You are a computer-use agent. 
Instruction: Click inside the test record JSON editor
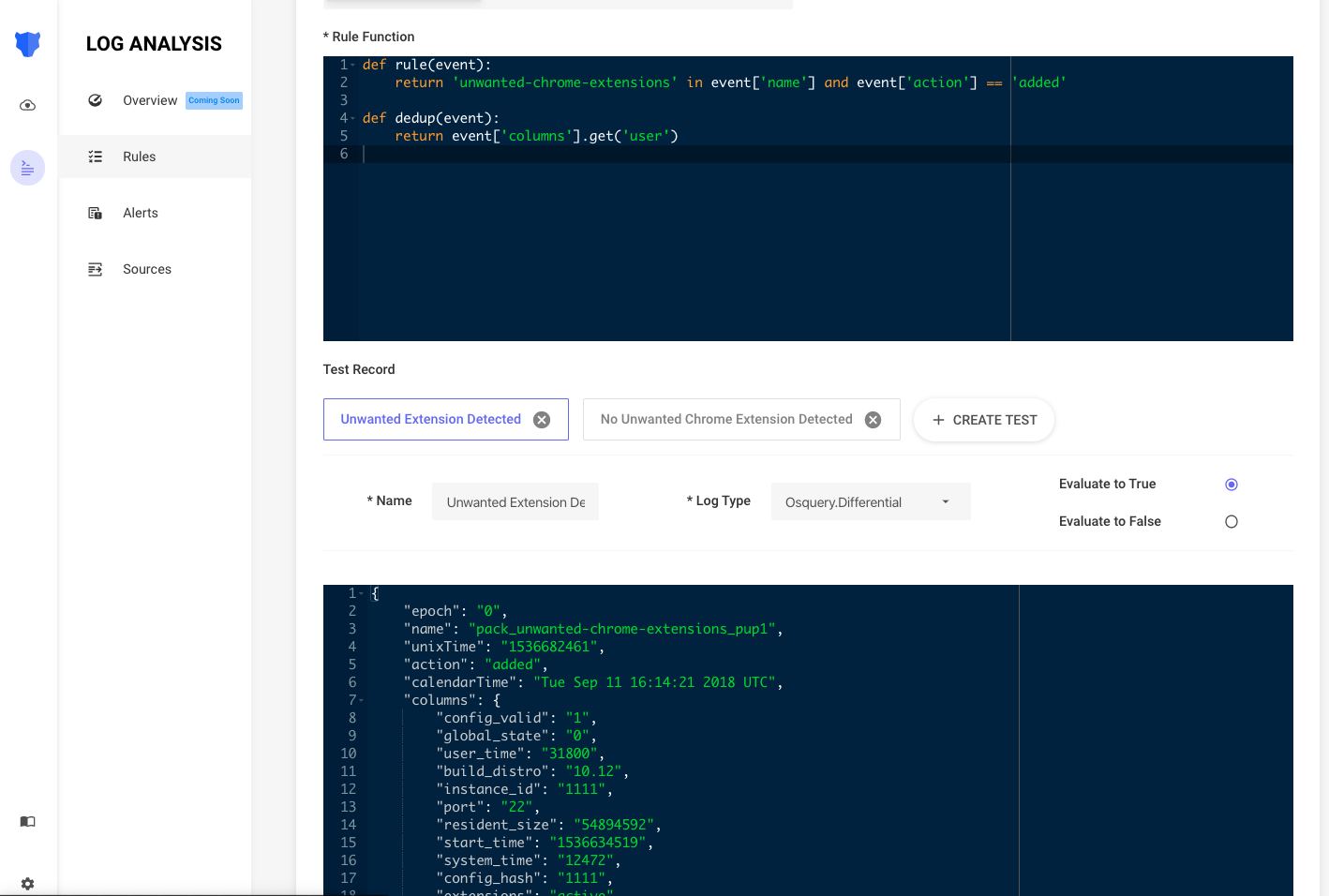pos(808,739)
